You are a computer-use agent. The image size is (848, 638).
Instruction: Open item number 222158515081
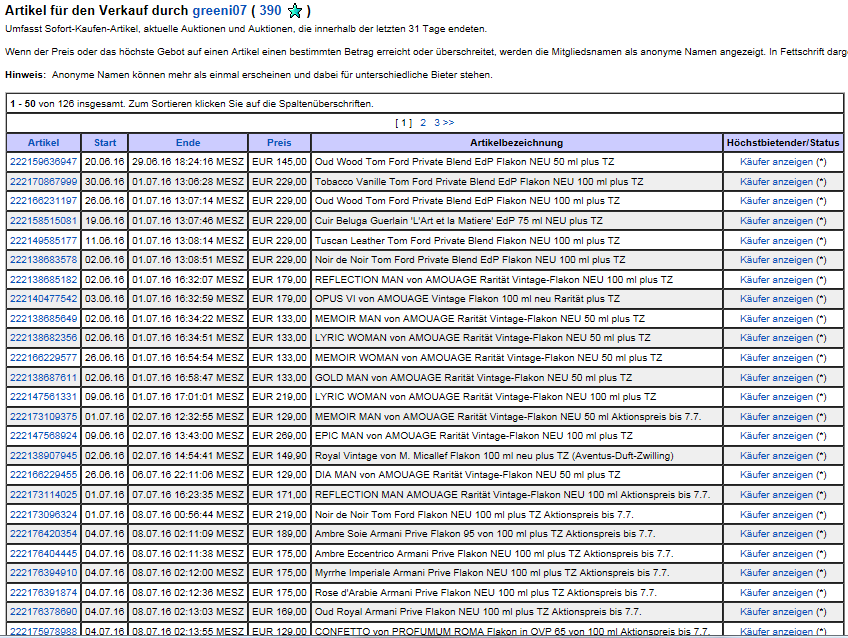point(44,221)
